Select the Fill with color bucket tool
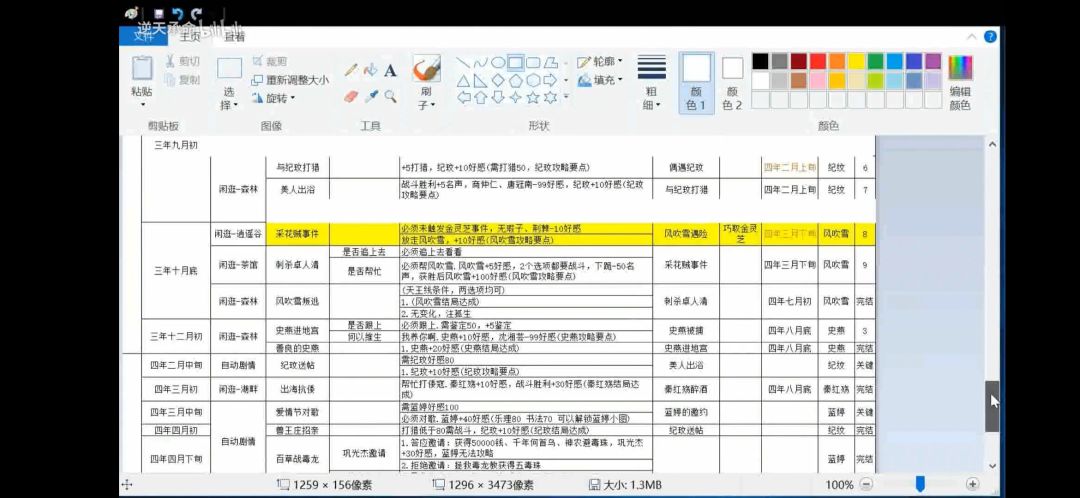Screen dimensions: 1080x498 coord(371,70)
